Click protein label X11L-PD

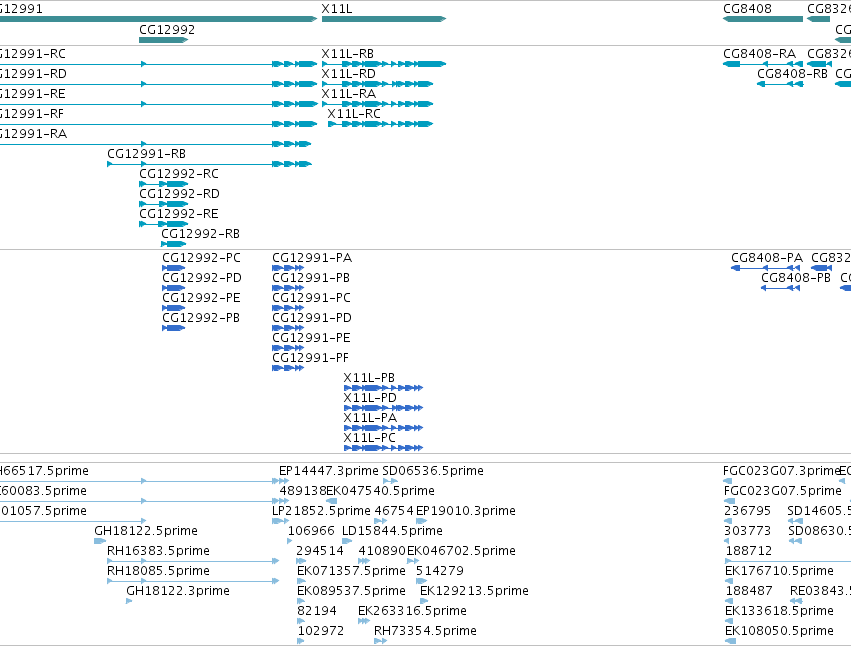tap(370, 398)
